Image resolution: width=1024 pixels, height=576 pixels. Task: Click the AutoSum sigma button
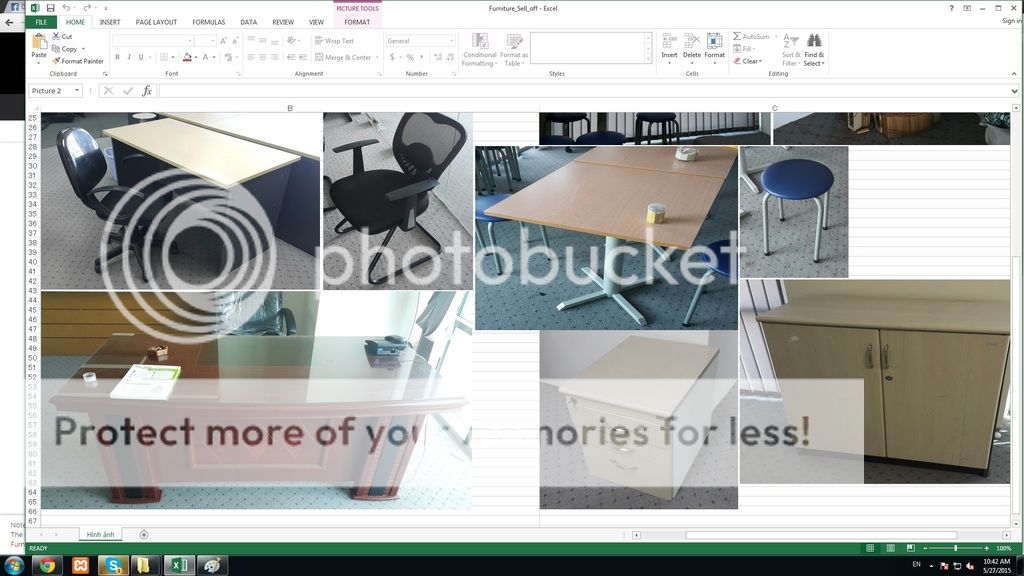[752, 37]
